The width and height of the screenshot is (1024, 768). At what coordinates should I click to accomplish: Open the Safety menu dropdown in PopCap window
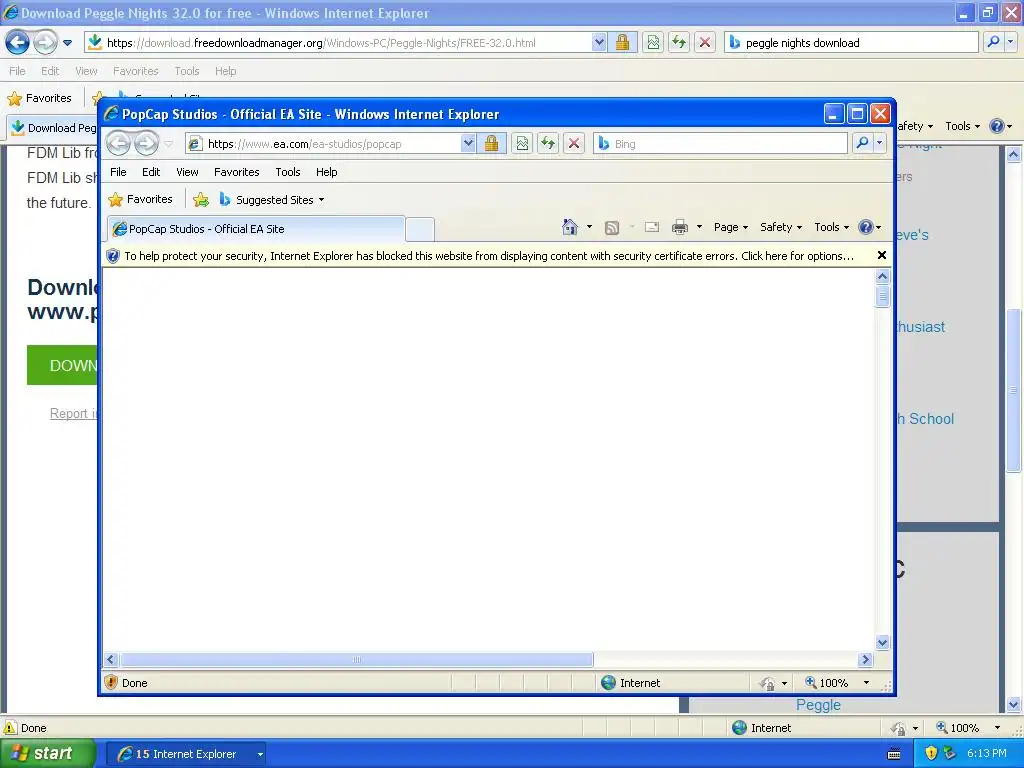(781, 227)
